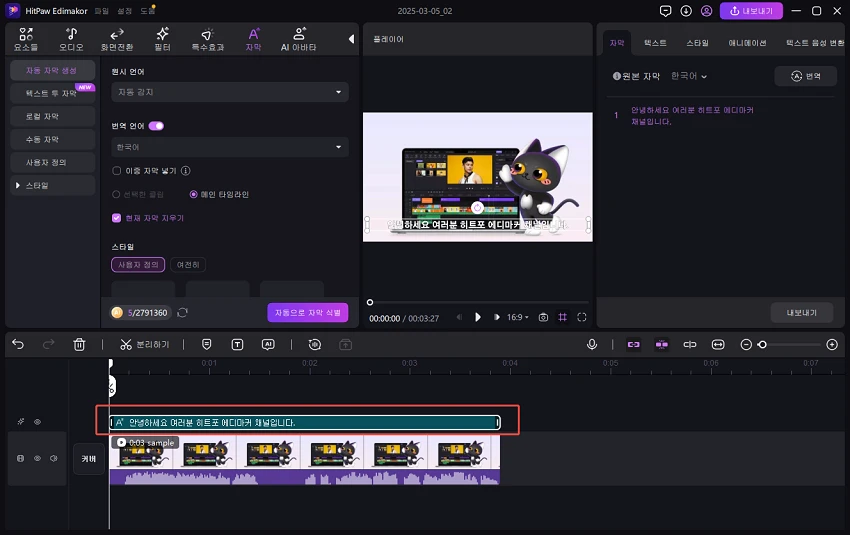
Task: Open the 자막 subtitle panel in top toolbar
Action: 253,39
